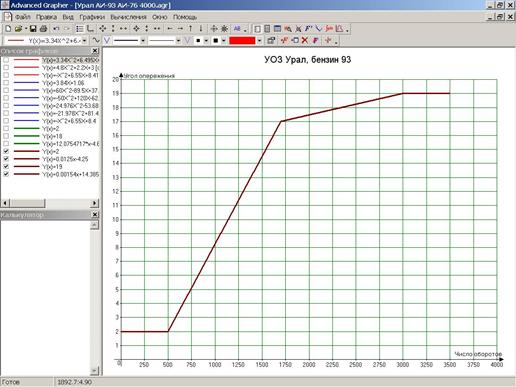
Task: Open the line style dropdown arrow
Action: pyautogui.click(x=143, y=41)
